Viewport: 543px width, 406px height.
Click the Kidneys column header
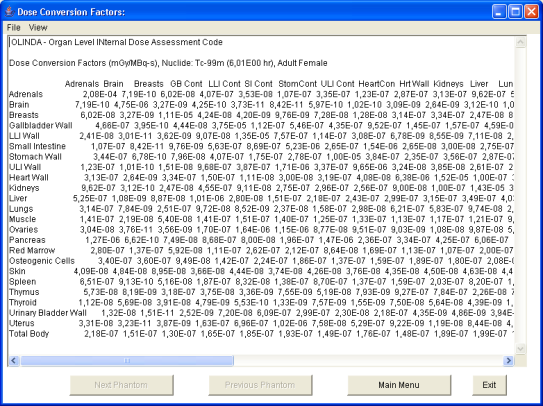pos(448,84)
